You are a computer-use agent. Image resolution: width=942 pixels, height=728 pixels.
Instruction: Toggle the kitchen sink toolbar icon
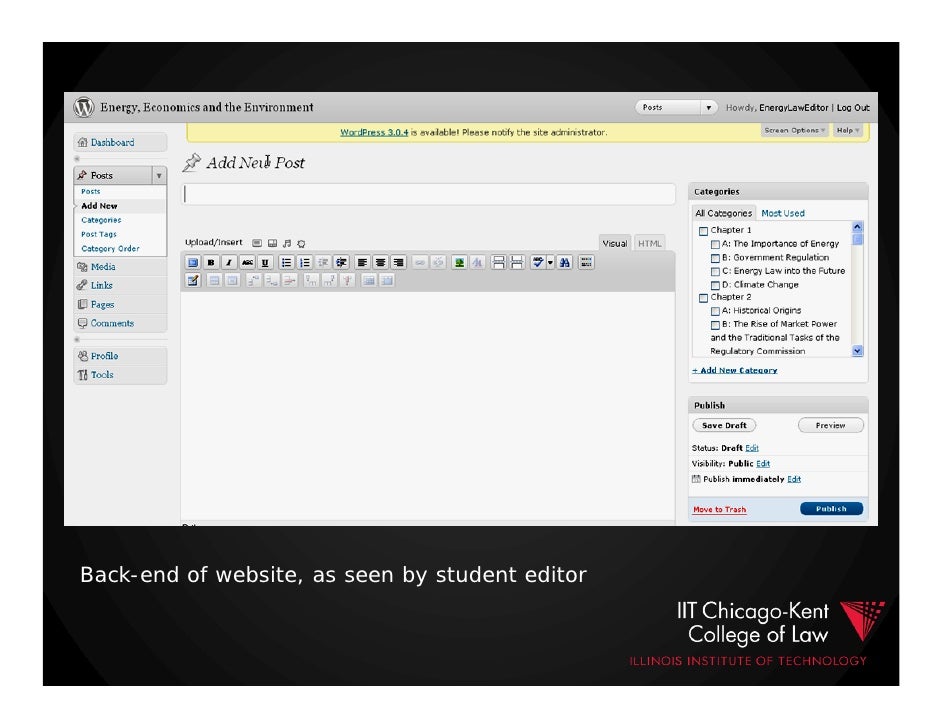pos(586,262)
